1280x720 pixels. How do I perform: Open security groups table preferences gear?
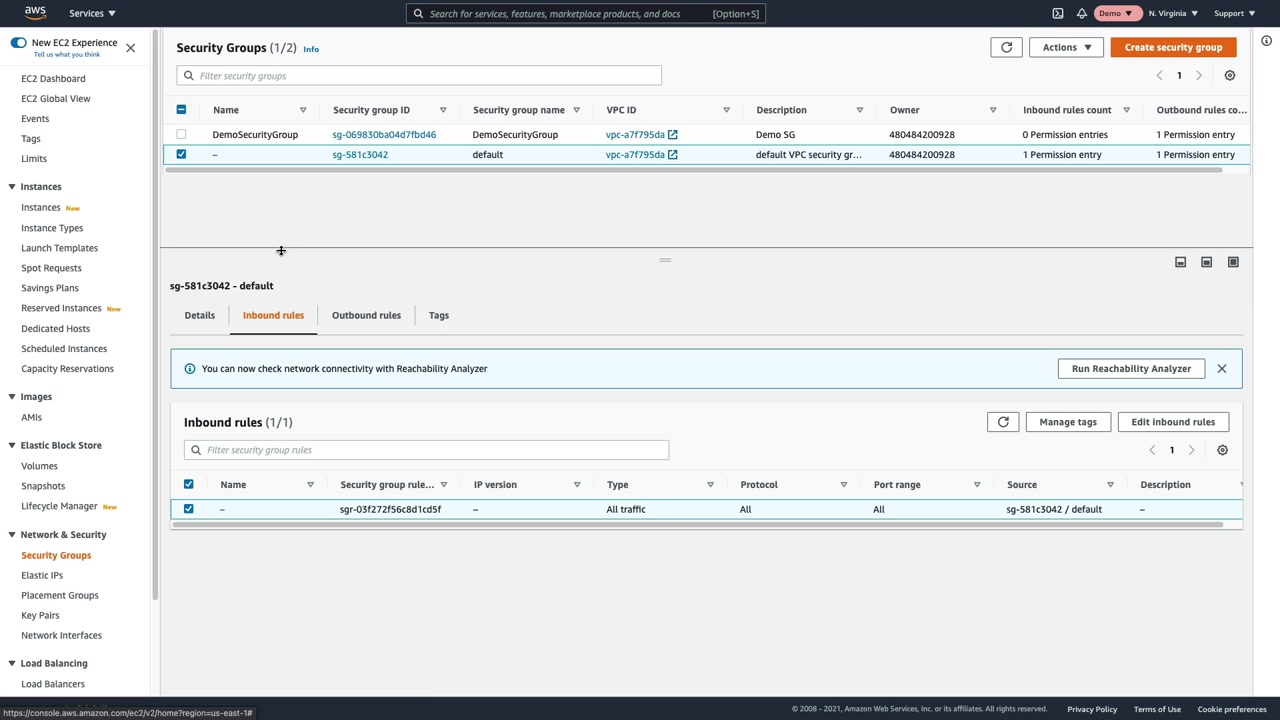tap(1229, 76)
